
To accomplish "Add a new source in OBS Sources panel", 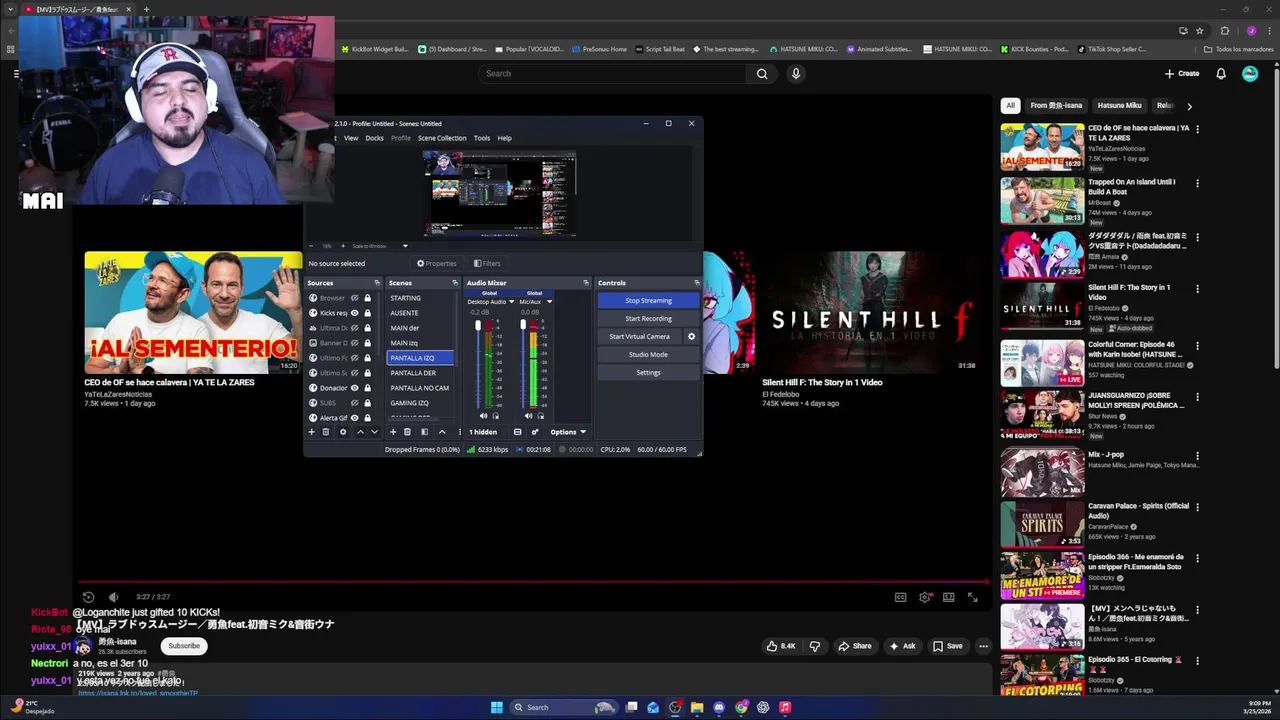I will [311, 432].
